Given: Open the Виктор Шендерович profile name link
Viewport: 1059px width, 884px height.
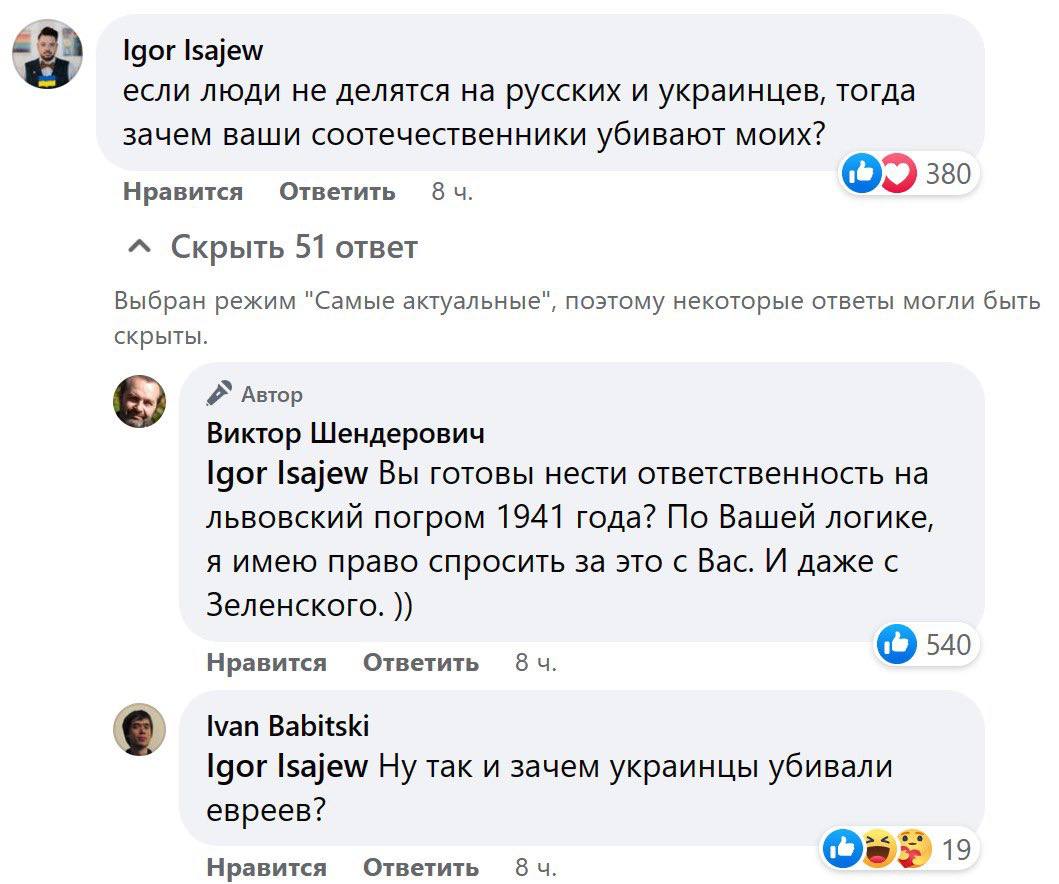Looking at the screenshot, I should [345, 433].
